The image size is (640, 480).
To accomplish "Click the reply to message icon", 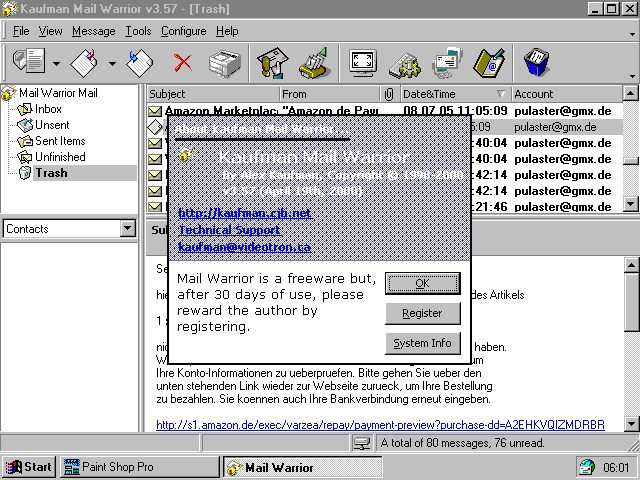I will point(84,63).
